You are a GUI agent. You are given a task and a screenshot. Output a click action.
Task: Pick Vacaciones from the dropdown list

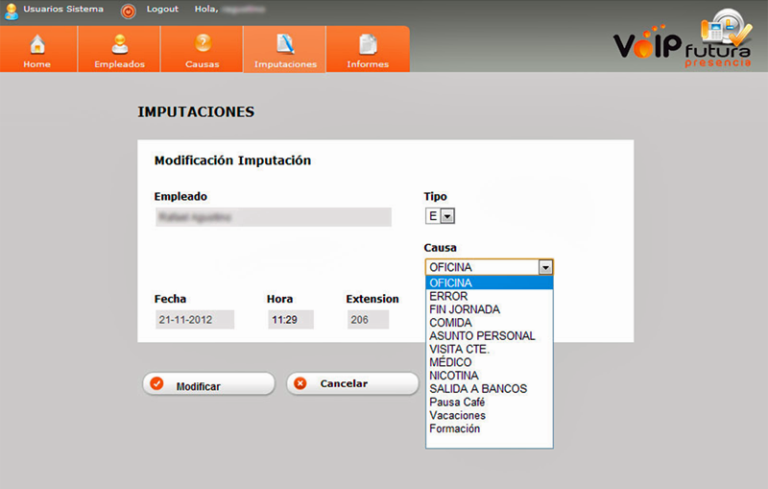[x=457, y=415]
